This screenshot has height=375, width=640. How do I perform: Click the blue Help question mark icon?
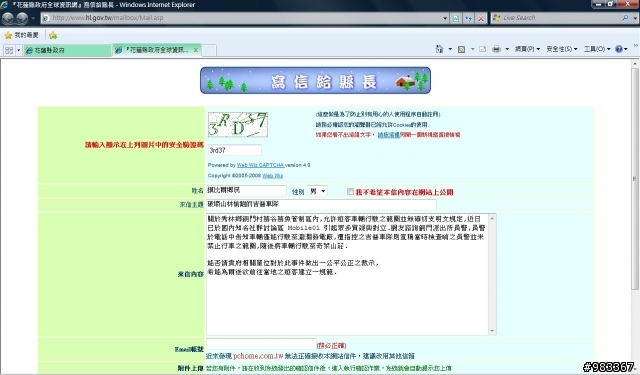(619, 49)
